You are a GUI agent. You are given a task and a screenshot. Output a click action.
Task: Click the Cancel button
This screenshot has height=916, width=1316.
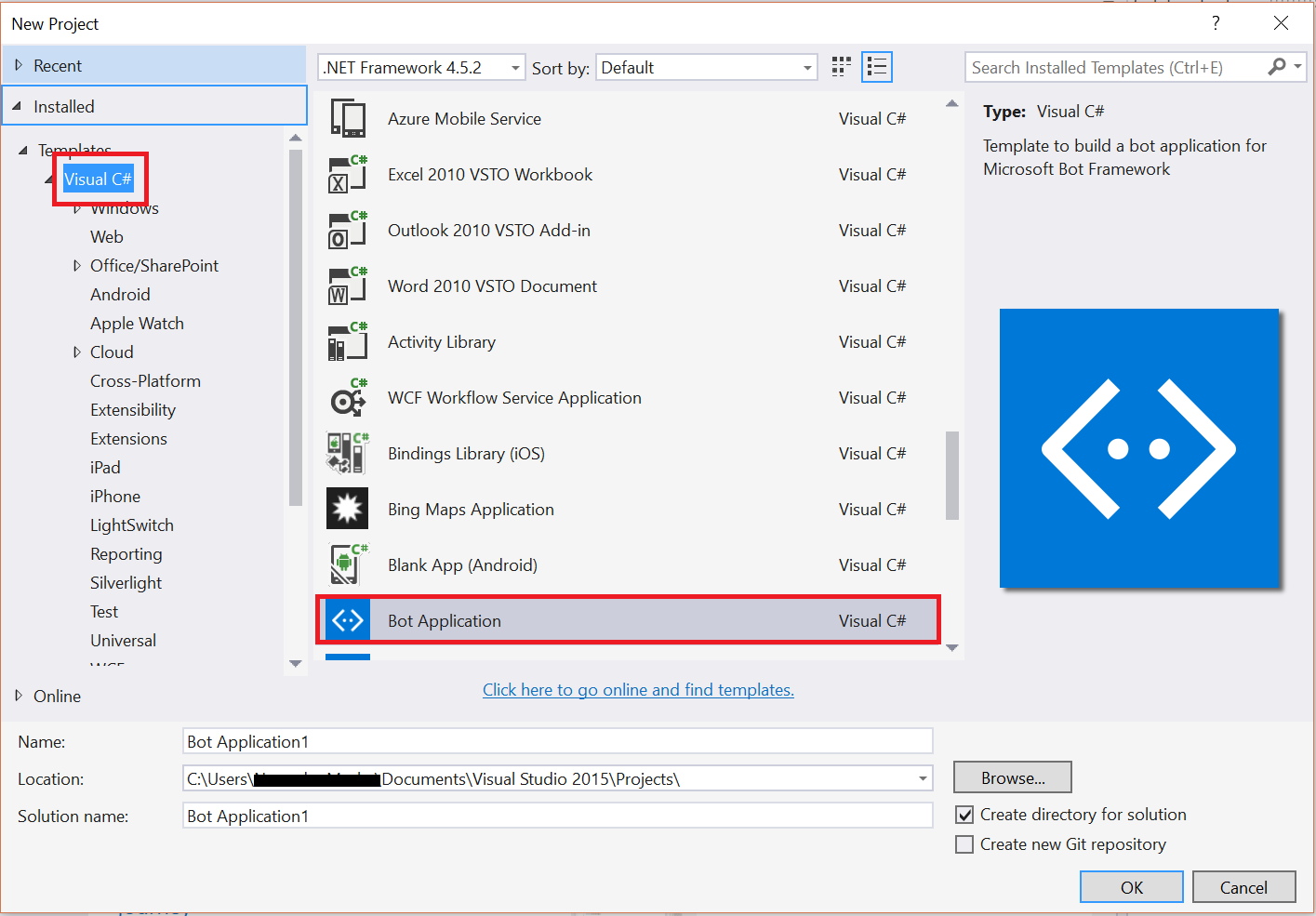(1243, 887)
